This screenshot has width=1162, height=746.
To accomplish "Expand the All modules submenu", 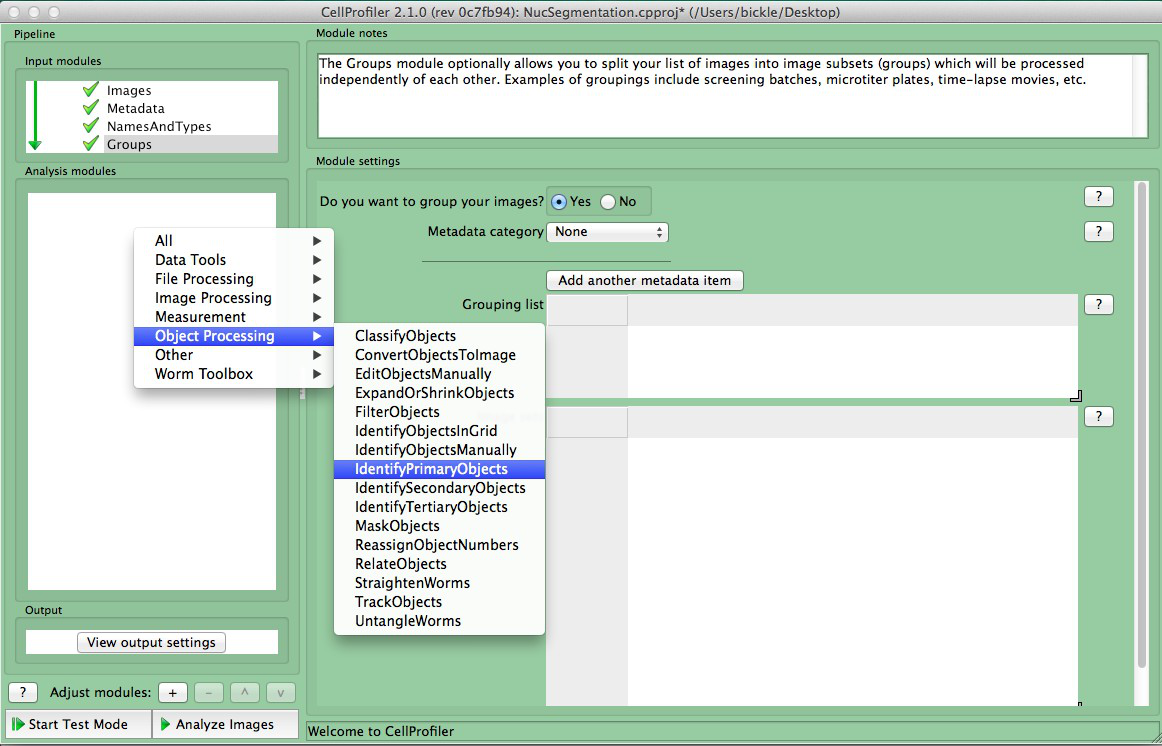I will pos(233,241).
